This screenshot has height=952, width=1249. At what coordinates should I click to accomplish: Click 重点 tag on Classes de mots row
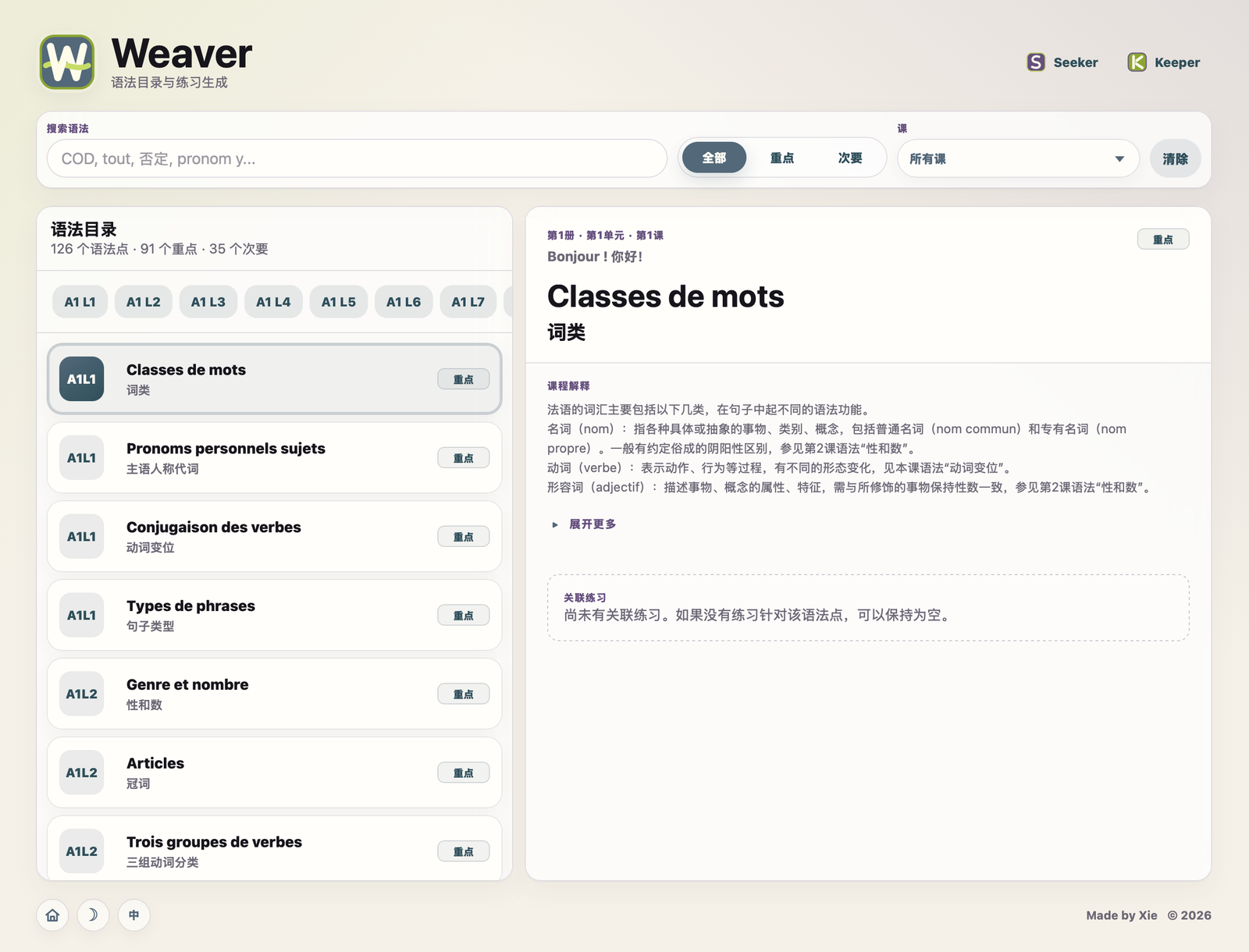pyautogui.click(x=464, y=379)
